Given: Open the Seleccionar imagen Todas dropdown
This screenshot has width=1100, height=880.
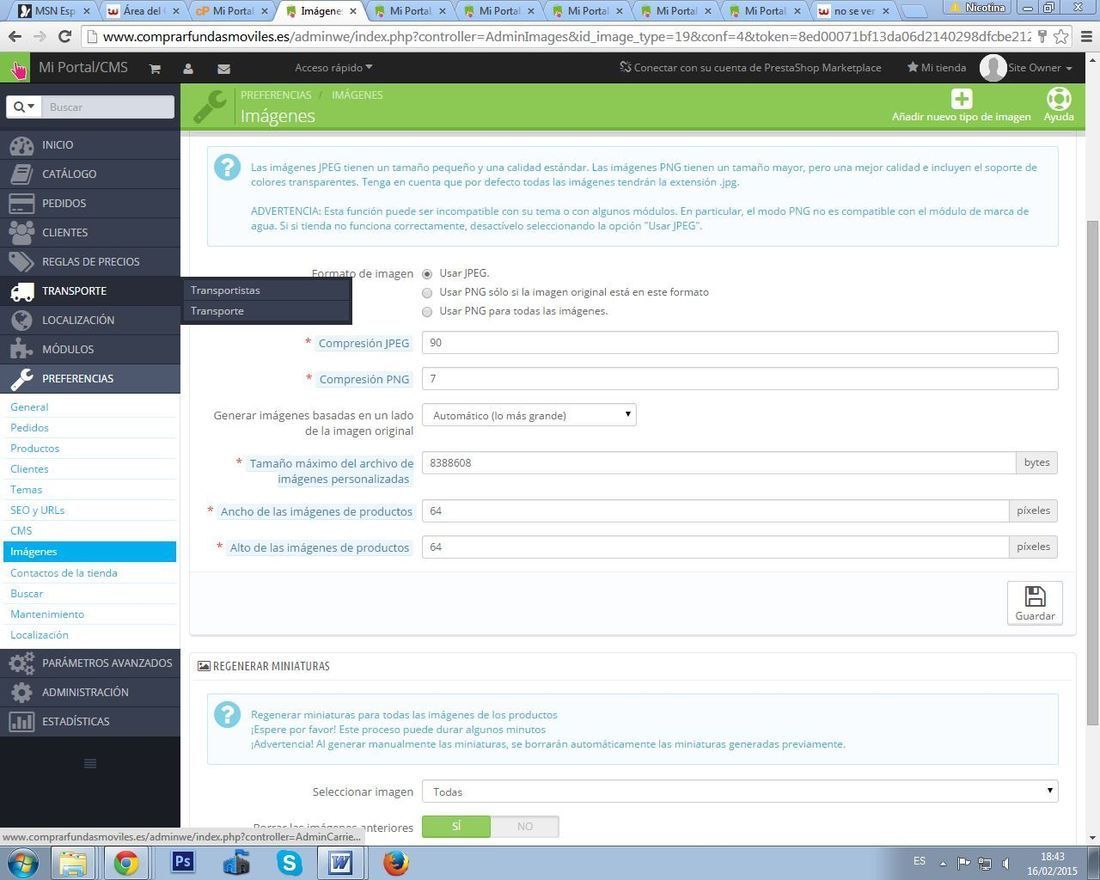Looking at the screenshot, I should pos(740,792).
